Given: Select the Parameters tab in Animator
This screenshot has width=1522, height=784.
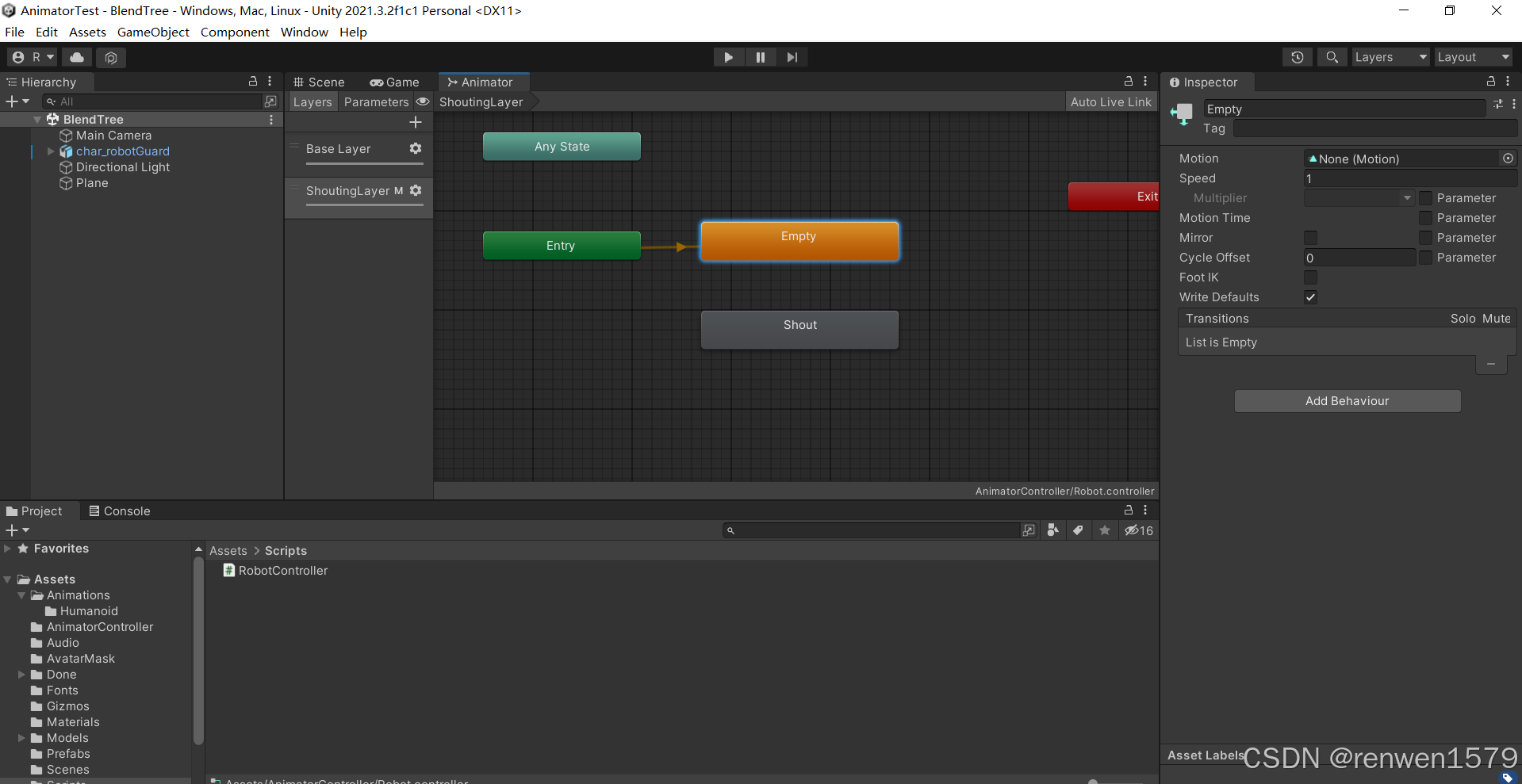Looking at the screenshot, I should (376, 102).
